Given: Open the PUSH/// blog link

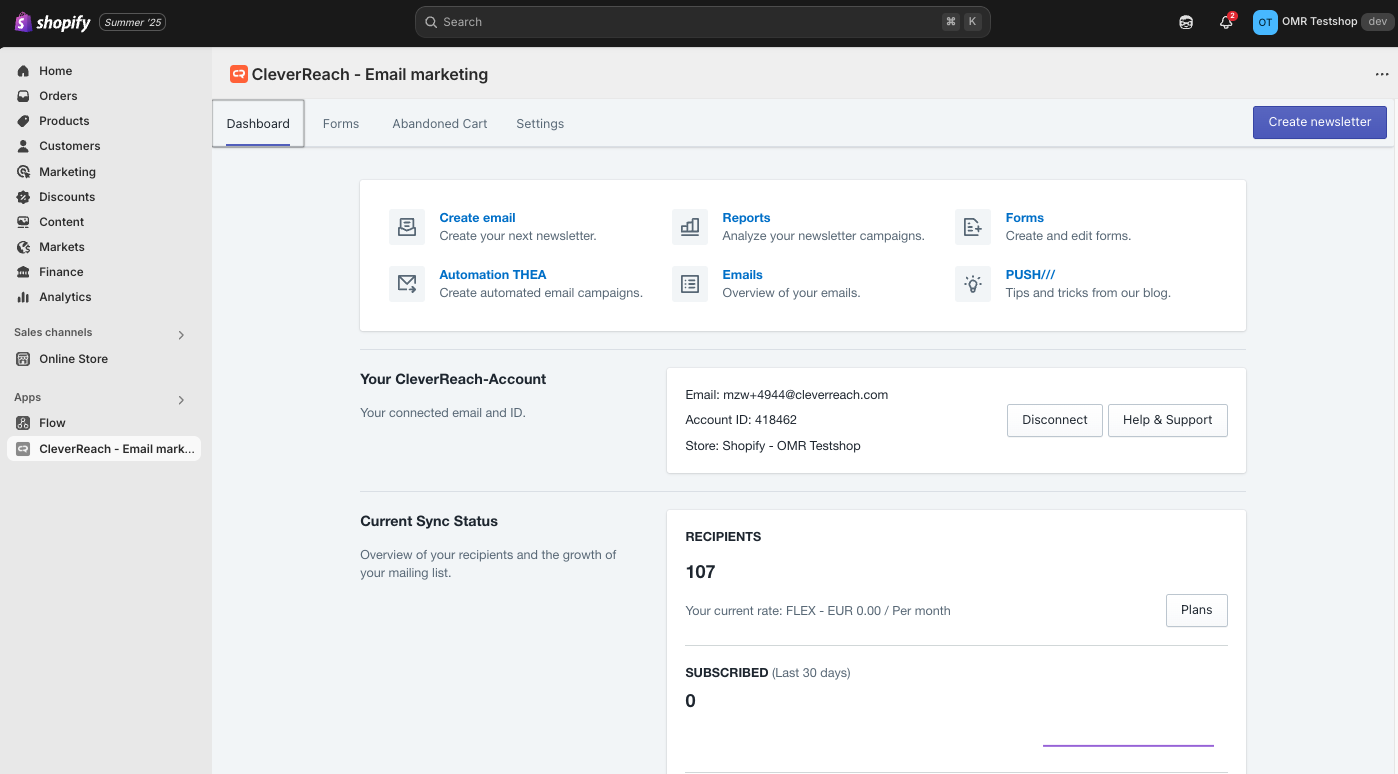Looking at the screenshot, I should [1031, 275].
